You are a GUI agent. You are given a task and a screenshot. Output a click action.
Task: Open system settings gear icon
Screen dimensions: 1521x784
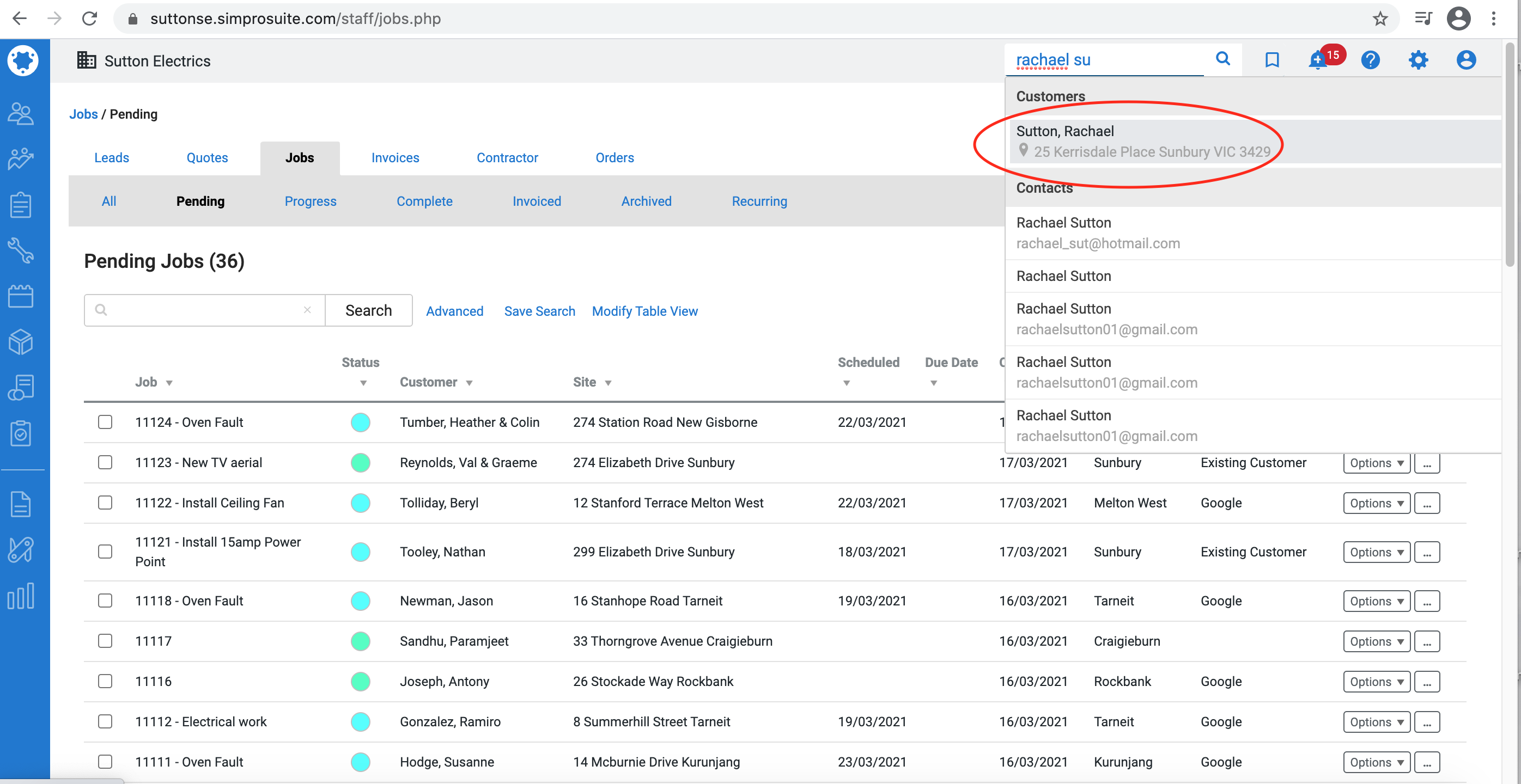[1417, 60]
